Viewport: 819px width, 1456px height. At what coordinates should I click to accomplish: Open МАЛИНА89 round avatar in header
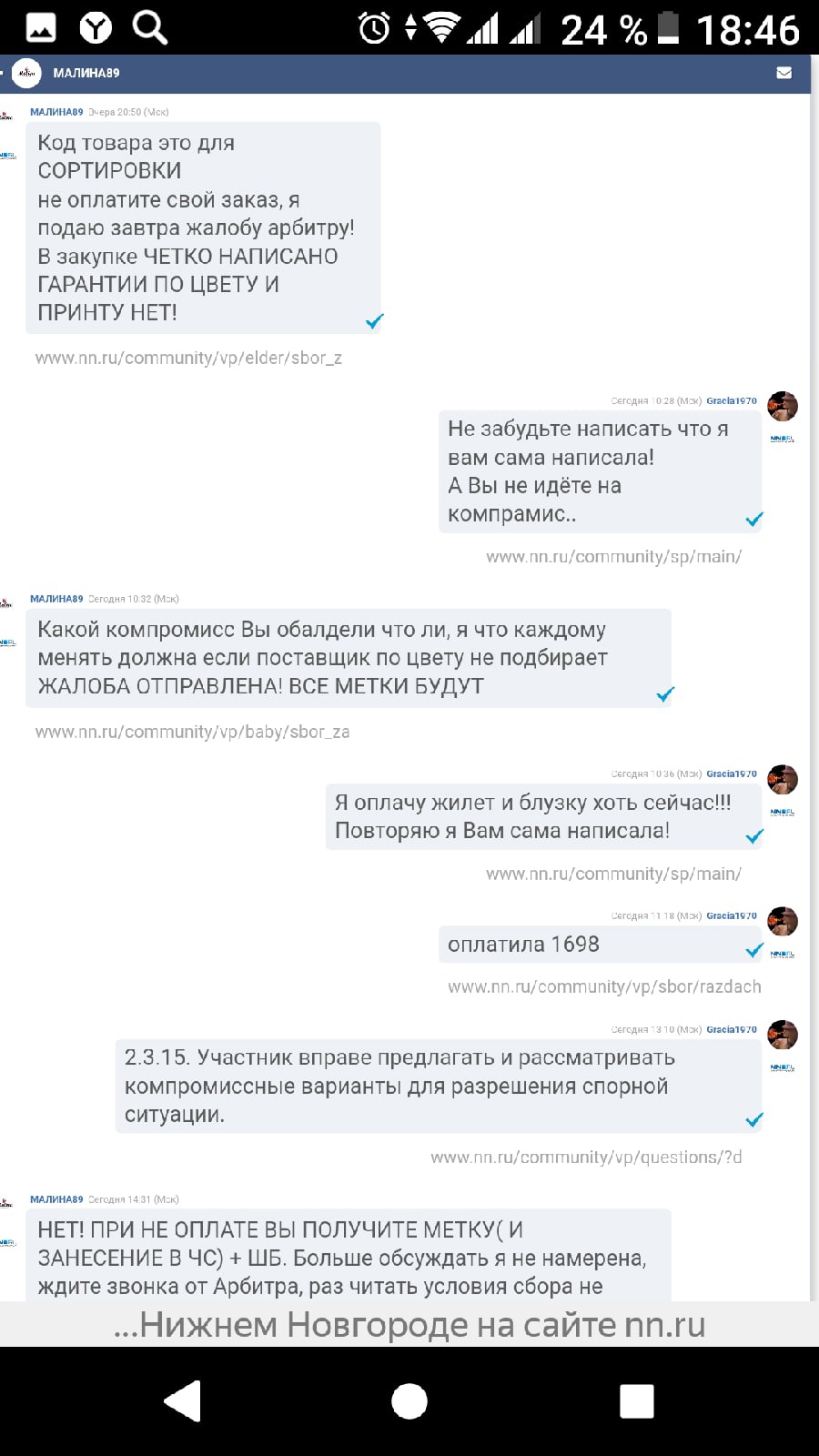click(26, 73)
